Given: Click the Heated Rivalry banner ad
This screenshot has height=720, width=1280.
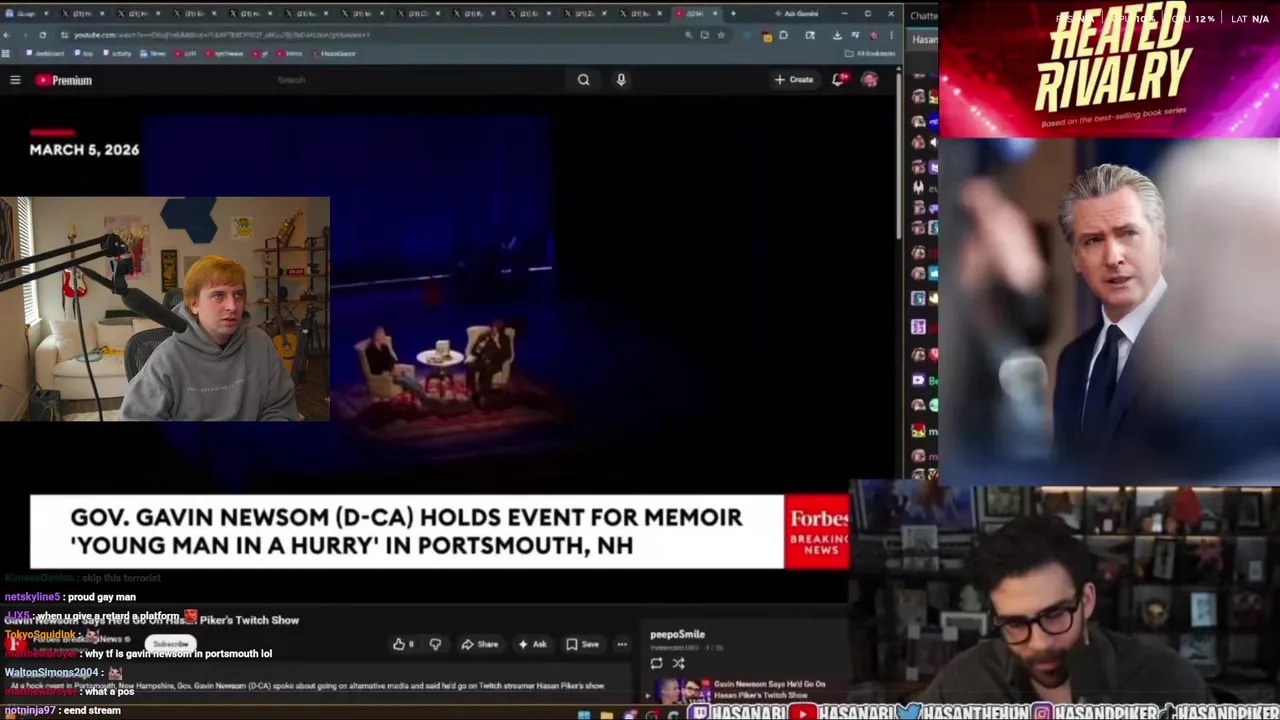Looking at the screenshot, I should [1109, 68].
